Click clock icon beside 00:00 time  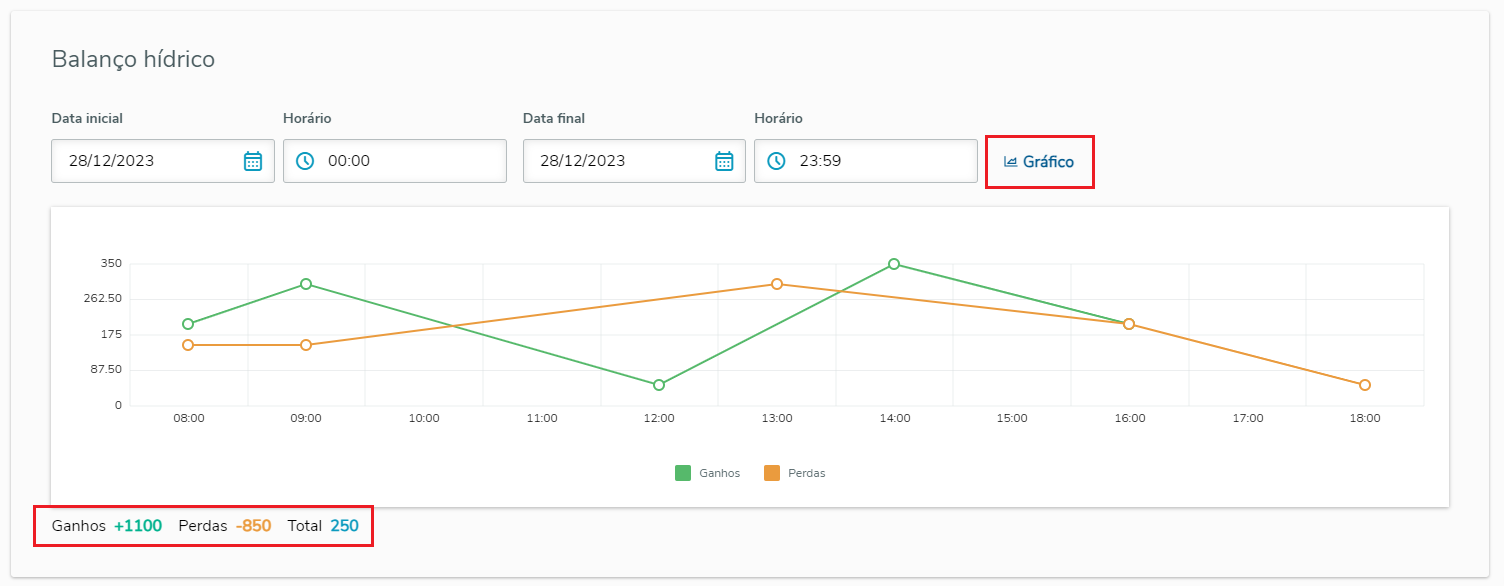(305, 161)
